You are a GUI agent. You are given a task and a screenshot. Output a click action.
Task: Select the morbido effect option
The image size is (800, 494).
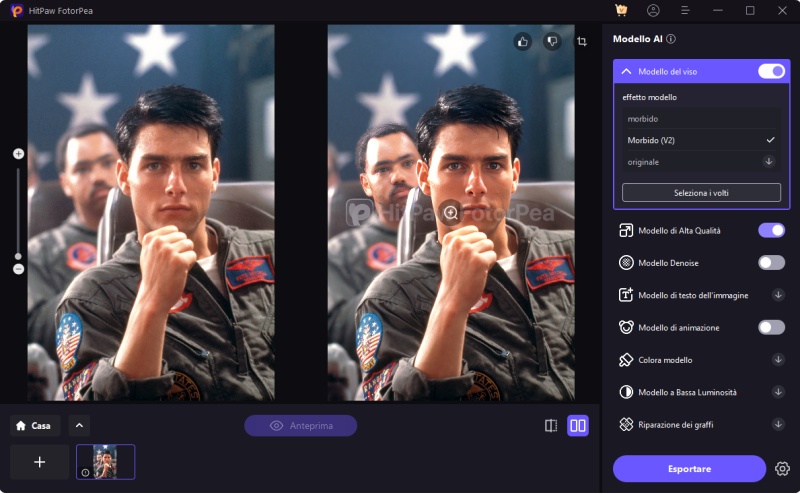click(x=701, y=118)
